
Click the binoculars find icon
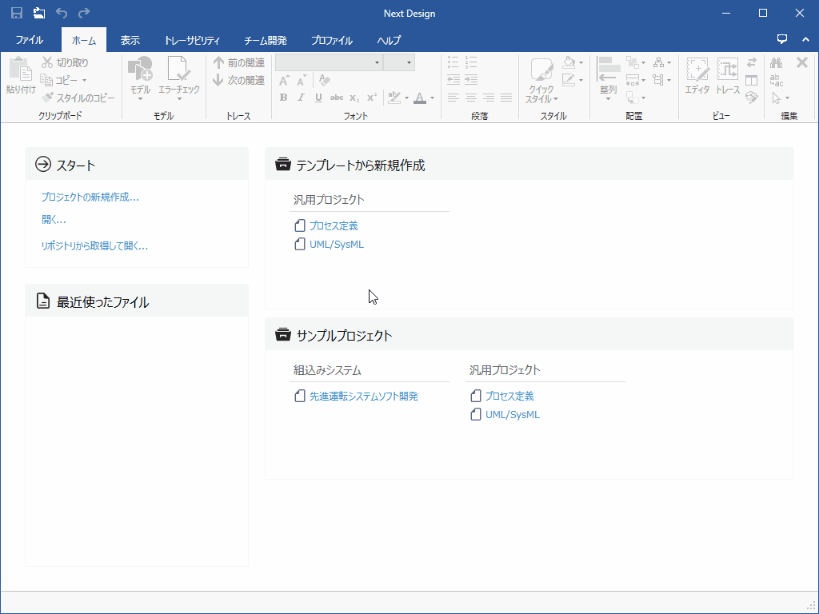777,63
